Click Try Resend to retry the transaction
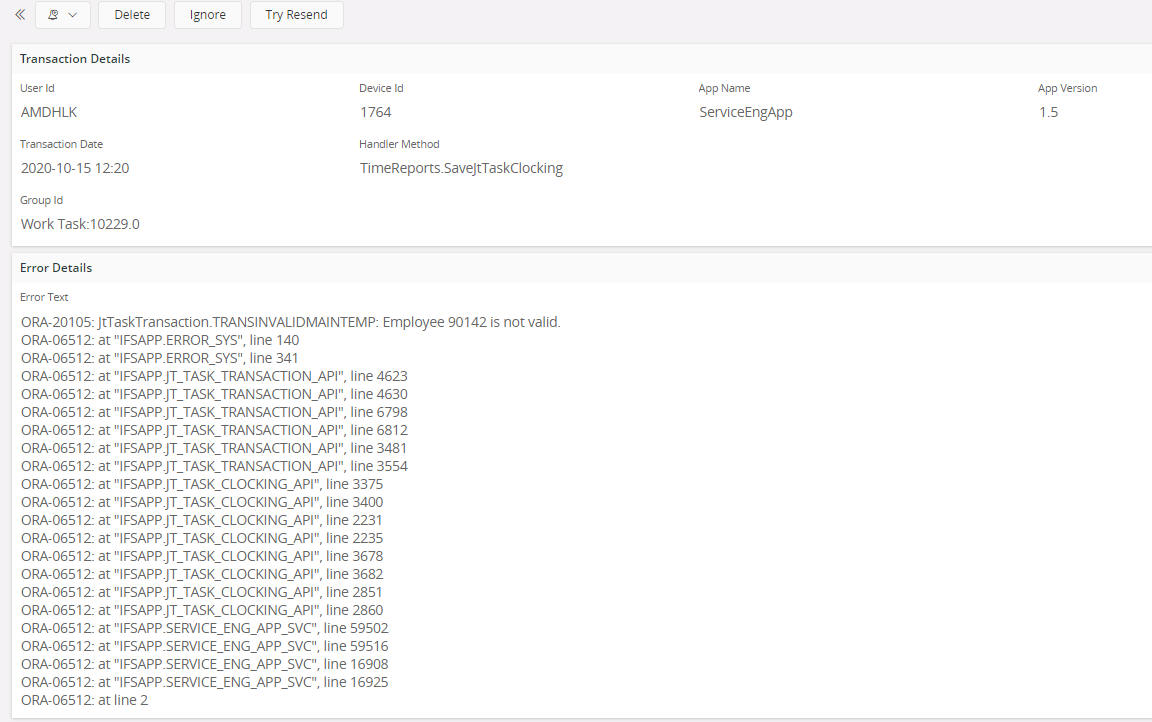The width and height of the screenshot is (1152, 722). (x=296, y=15)
